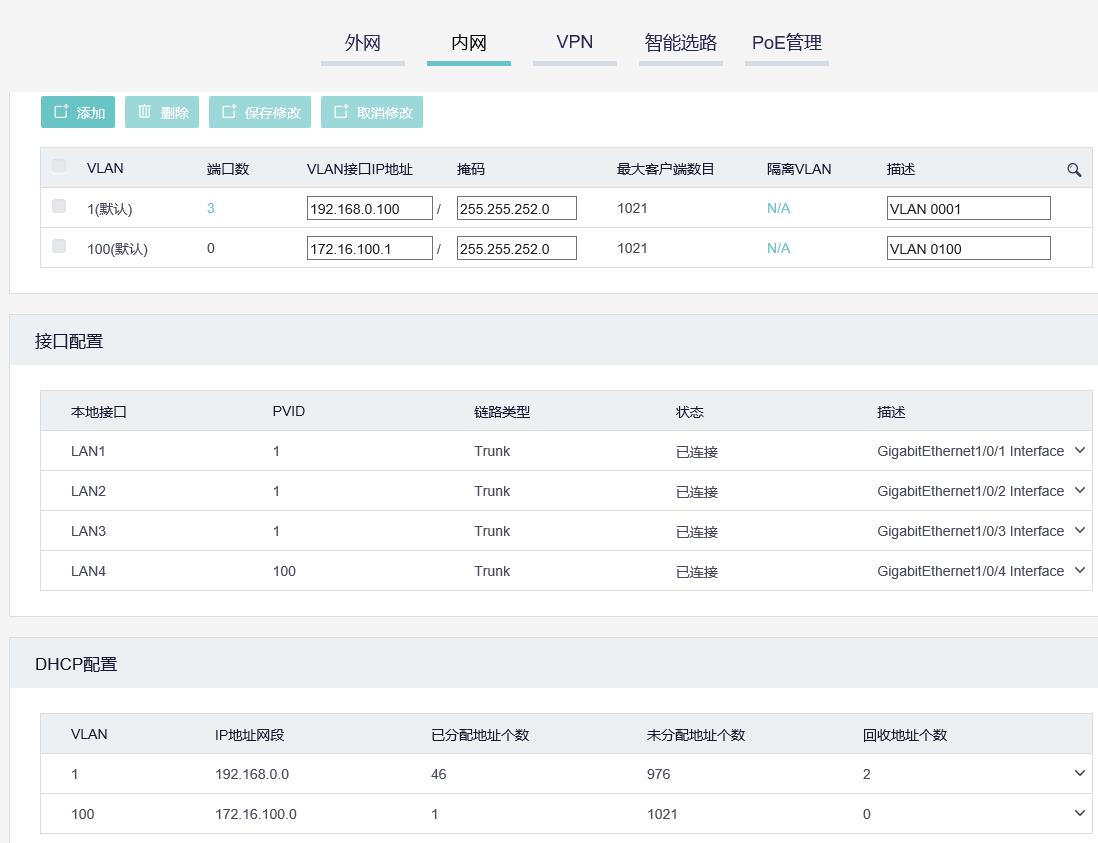The height and width of the screenshot is (843, 1098).
Task: Expand the LAN4 interface row chevron
Action: (1080, 571)
